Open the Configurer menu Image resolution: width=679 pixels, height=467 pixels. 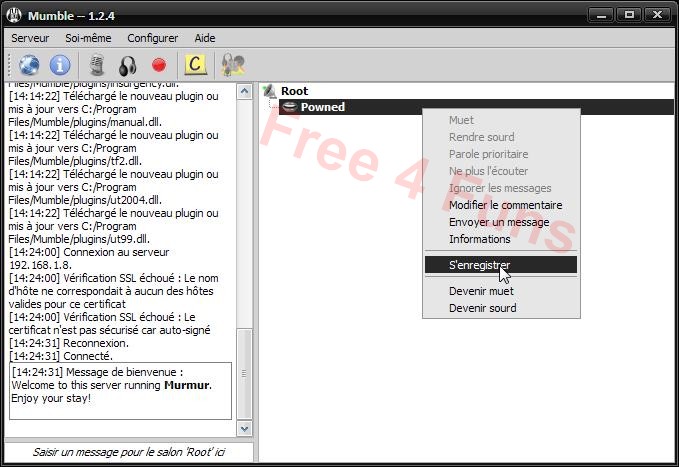(x=152, y=38)
